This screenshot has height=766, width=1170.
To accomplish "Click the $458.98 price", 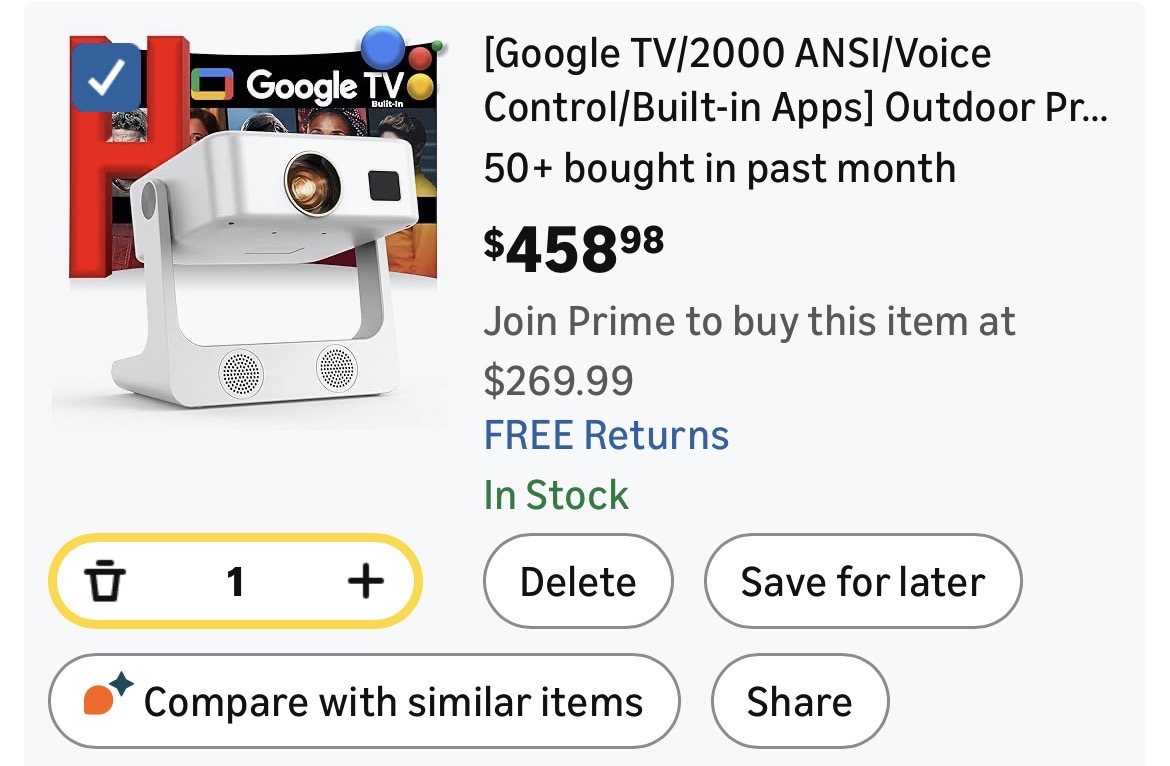I will click(x=573, y=248).
